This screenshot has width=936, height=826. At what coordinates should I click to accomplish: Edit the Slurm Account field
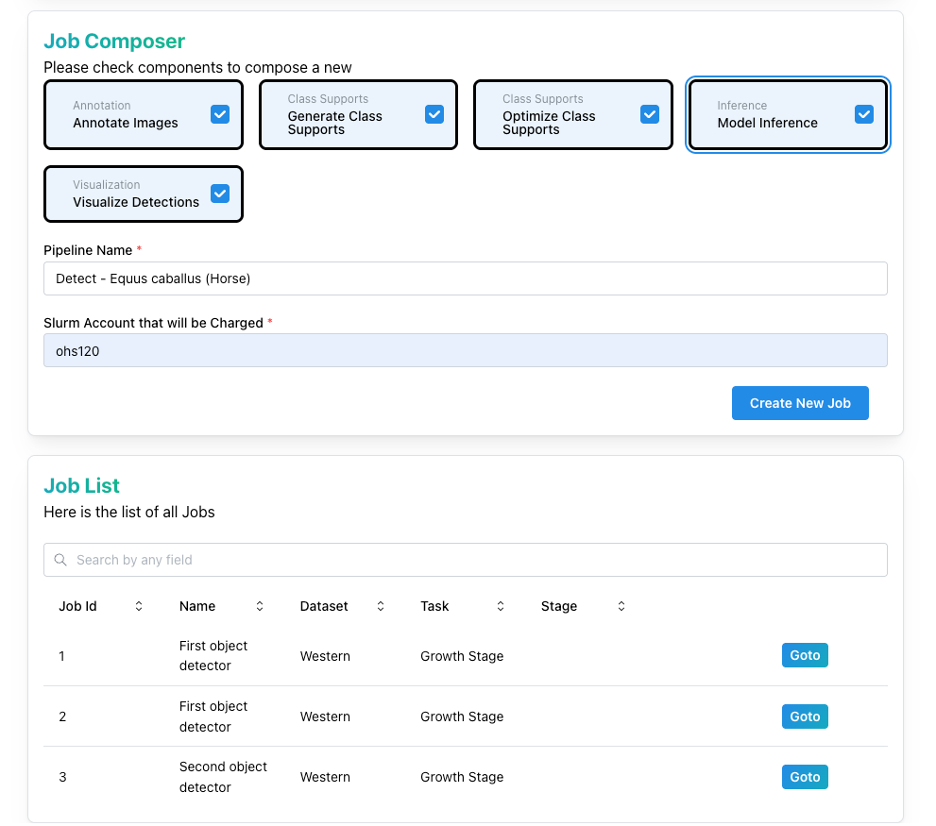465,350
